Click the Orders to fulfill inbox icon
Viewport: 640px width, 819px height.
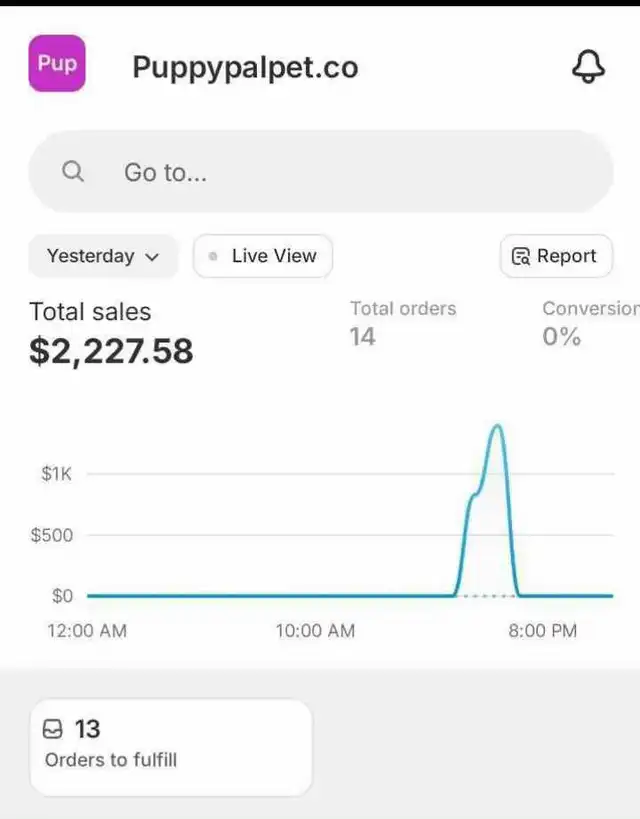52,729
